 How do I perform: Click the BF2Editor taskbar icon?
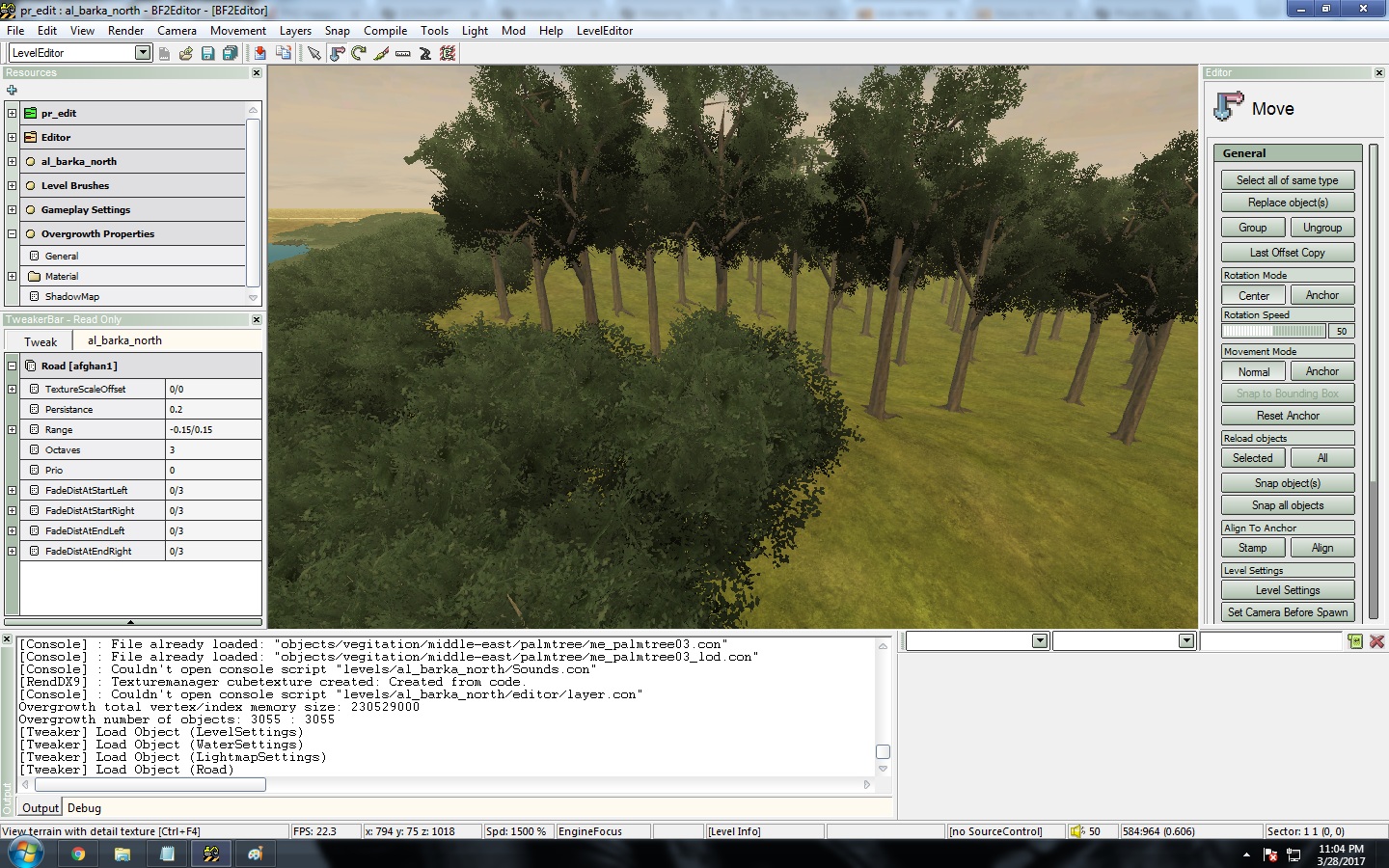pyautogui.click(x=211, y=854)
